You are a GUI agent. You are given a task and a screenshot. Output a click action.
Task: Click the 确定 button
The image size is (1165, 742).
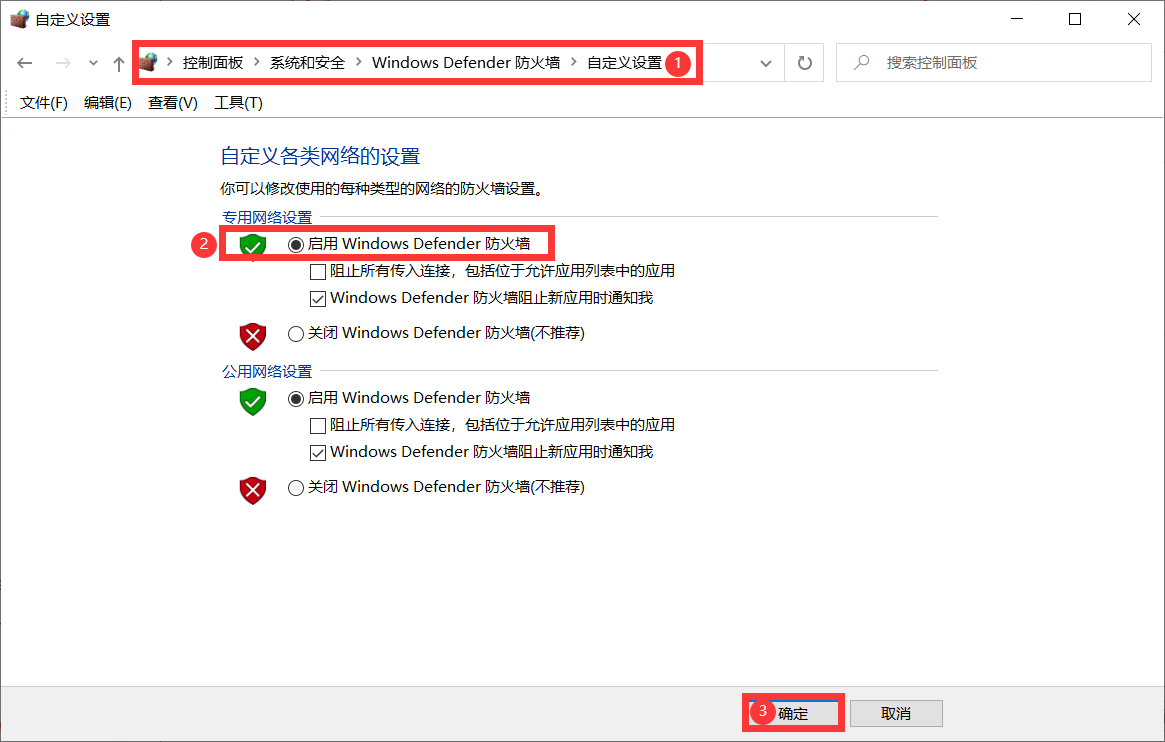pos(793,713)
